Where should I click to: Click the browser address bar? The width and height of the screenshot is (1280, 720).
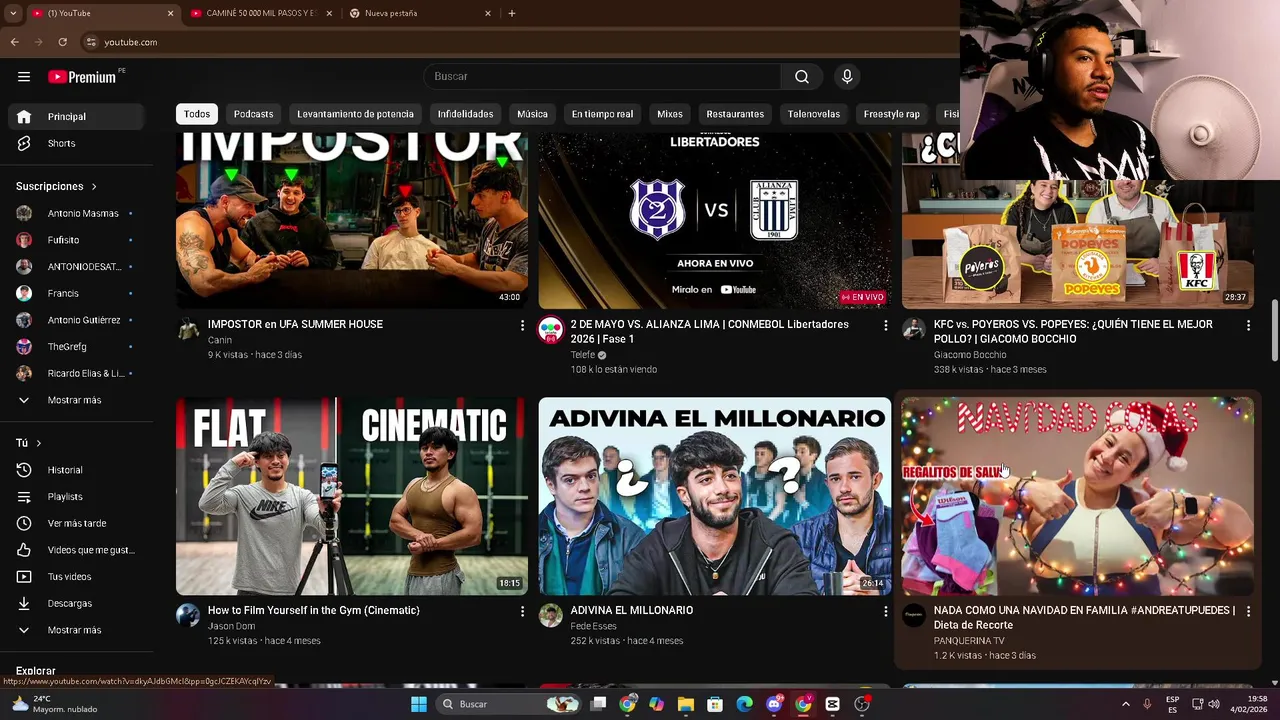tap(520, 42)
